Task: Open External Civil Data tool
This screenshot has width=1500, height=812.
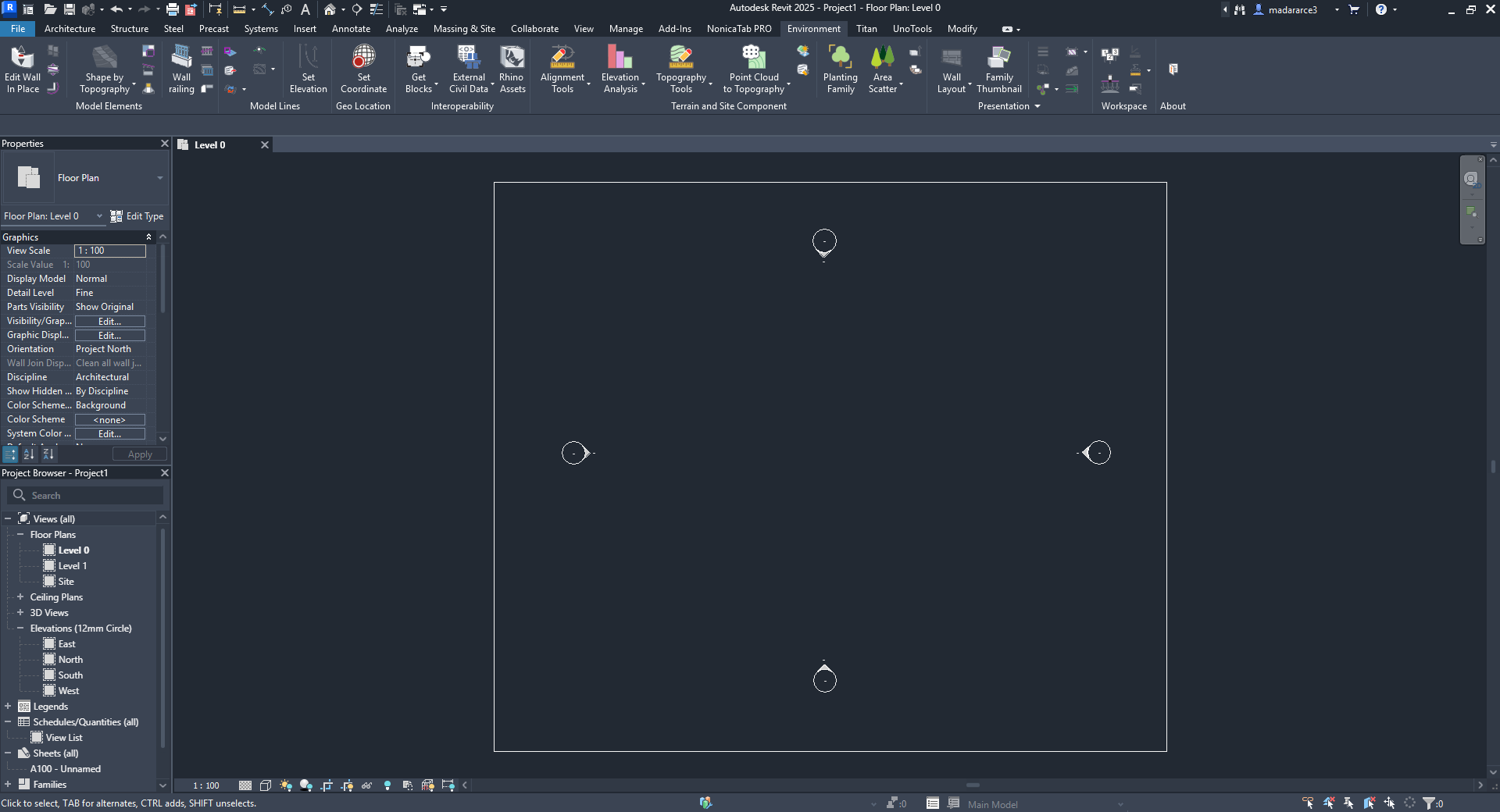Action: pos(469,69)
